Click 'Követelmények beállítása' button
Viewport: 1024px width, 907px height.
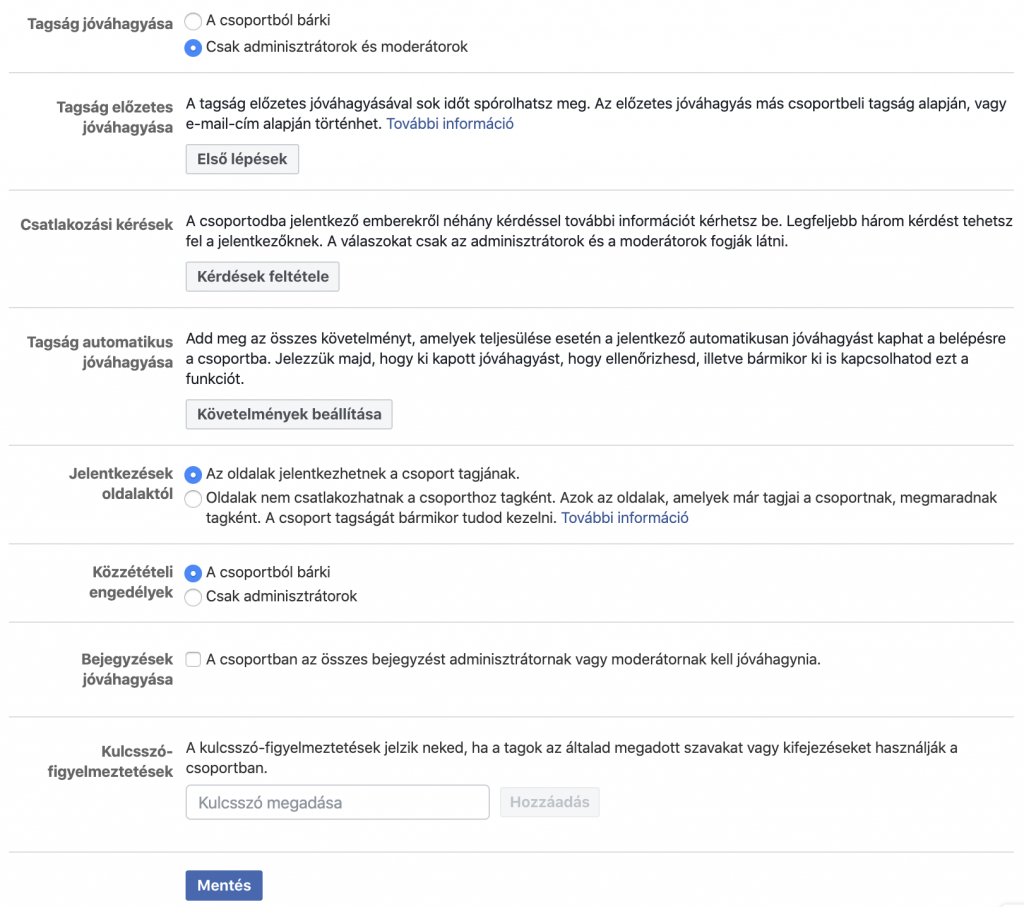click(x=289, y=415)
